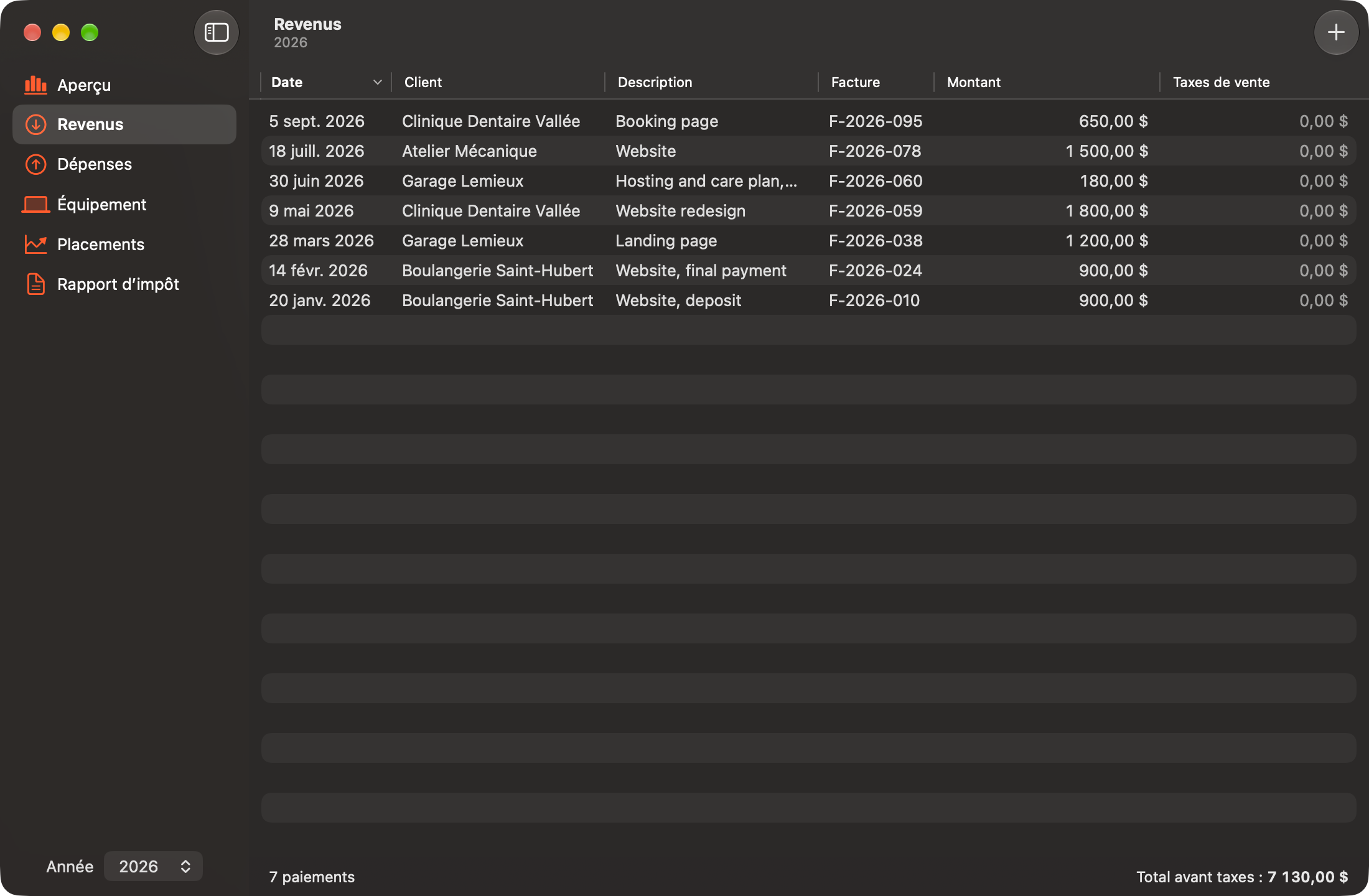
Task: Select Revenus in the sidebar
Action: coord(124,124)
